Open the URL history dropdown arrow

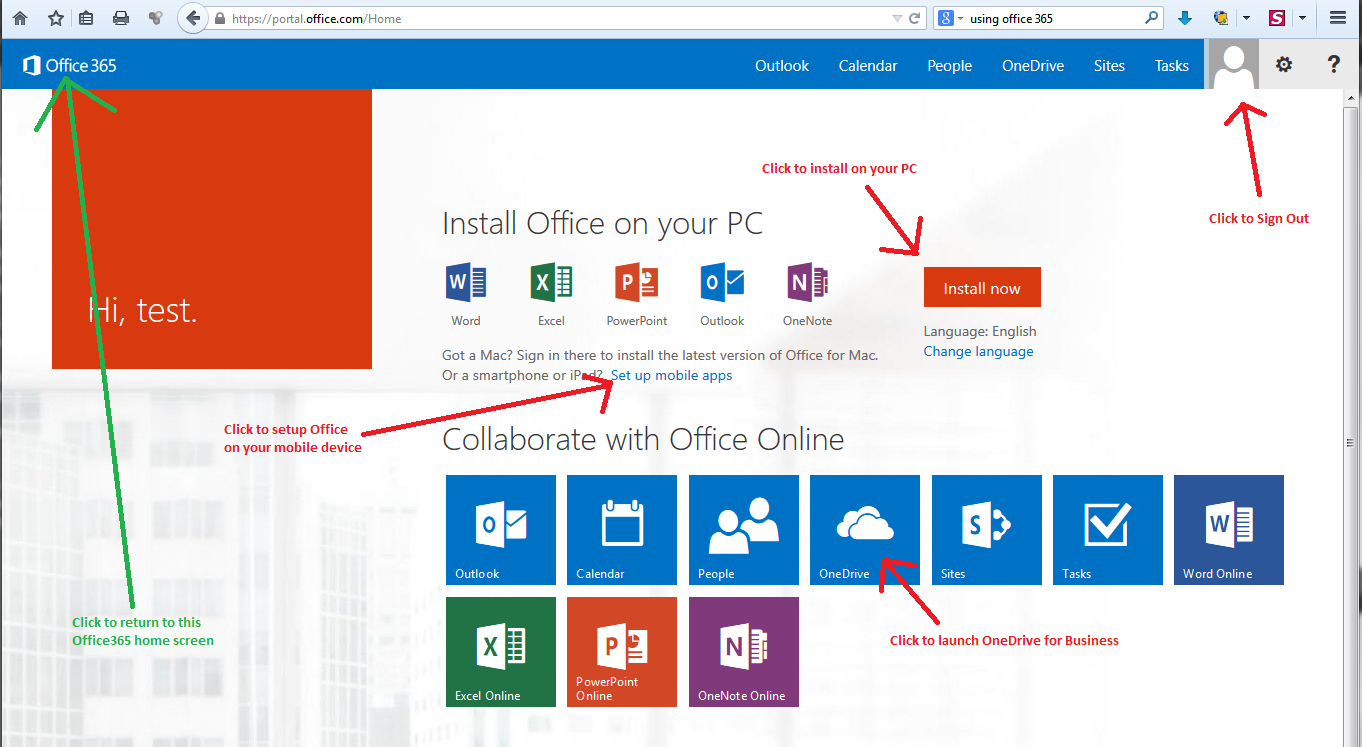click(896, 19)
